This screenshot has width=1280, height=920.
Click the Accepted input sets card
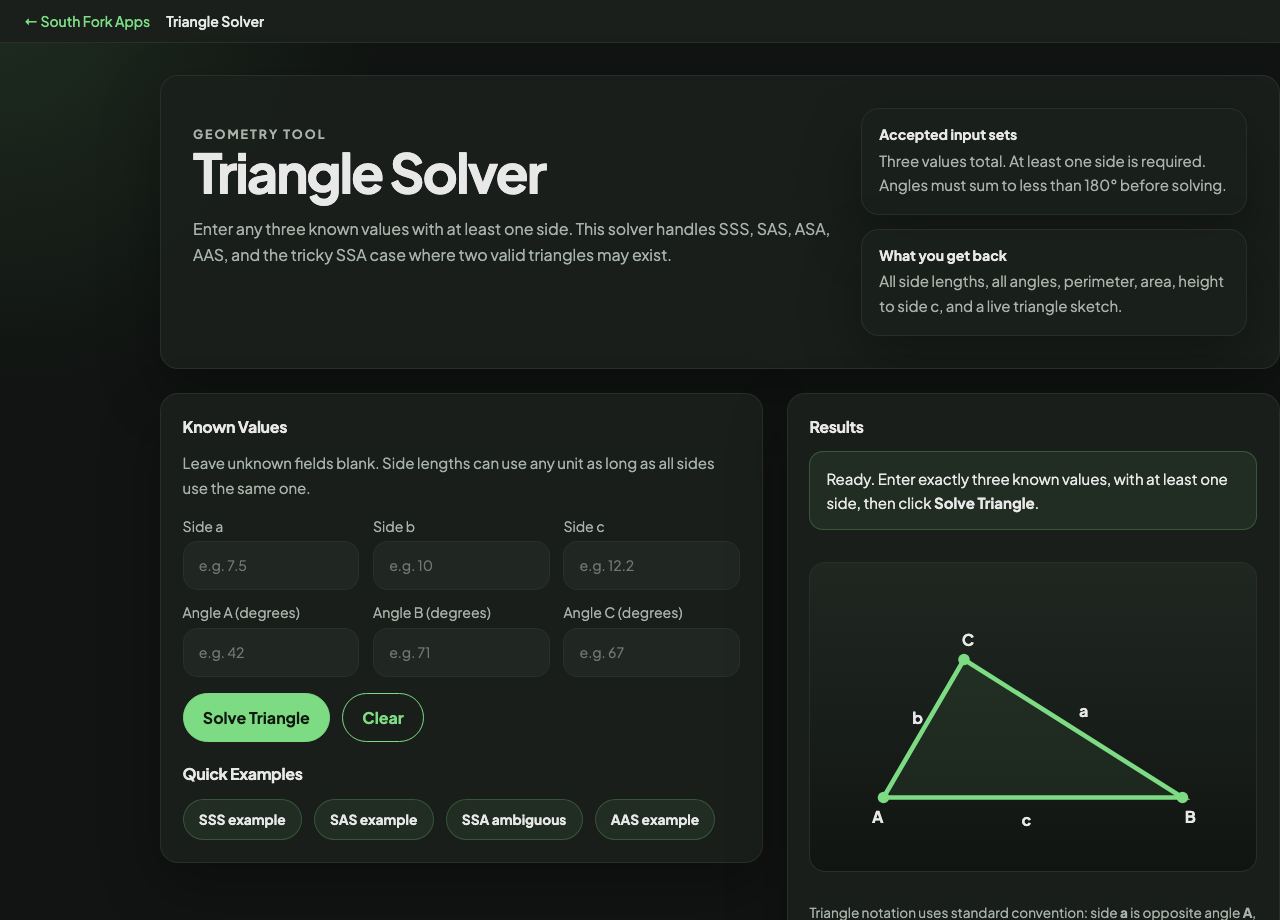[x=1053, y=161]
